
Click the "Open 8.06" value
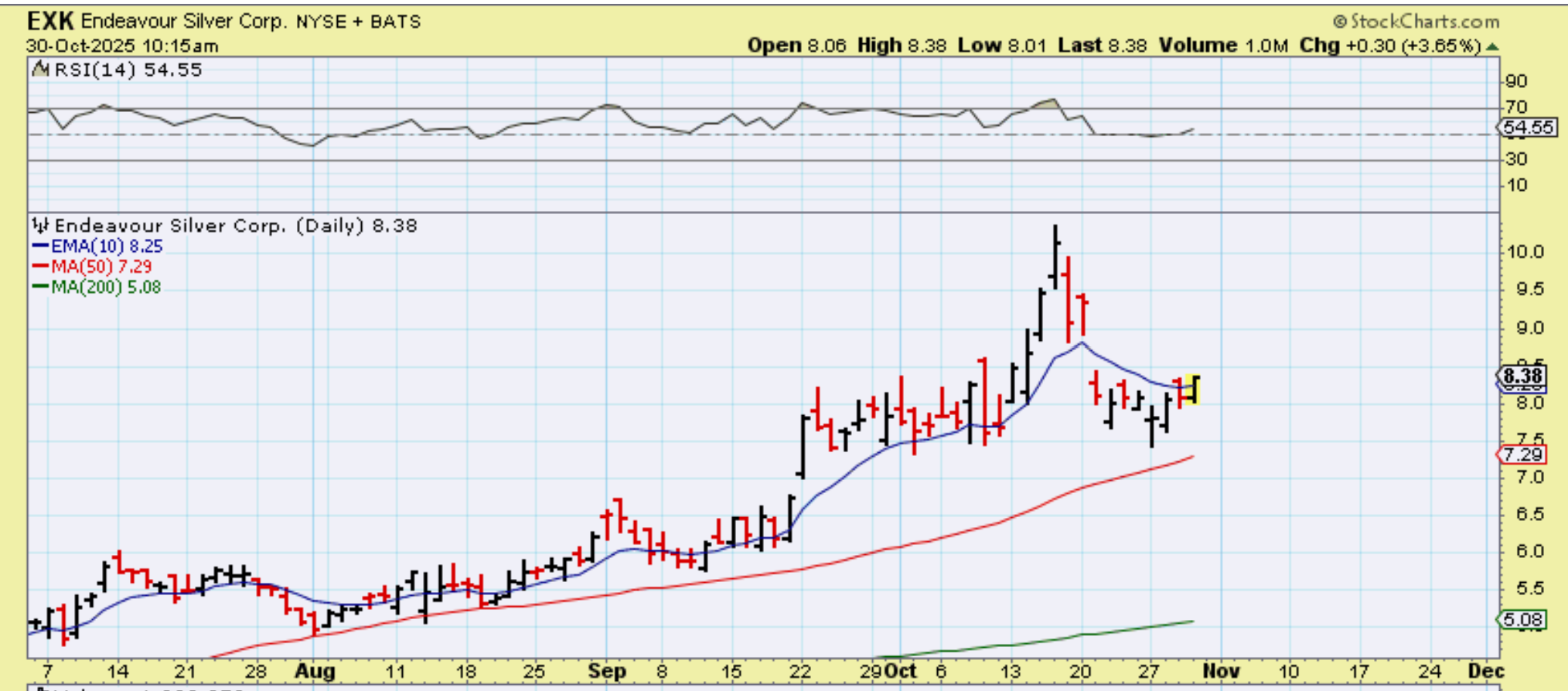coord(797,46)
